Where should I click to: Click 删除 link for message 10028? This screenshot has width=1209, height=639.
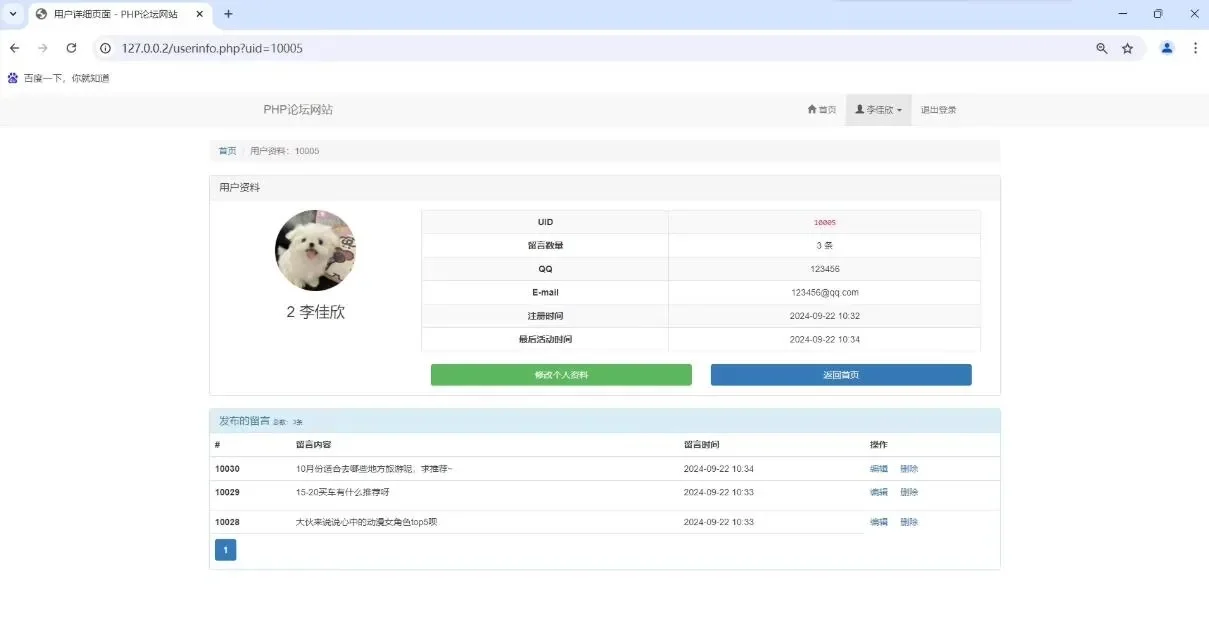coord(907,521)
